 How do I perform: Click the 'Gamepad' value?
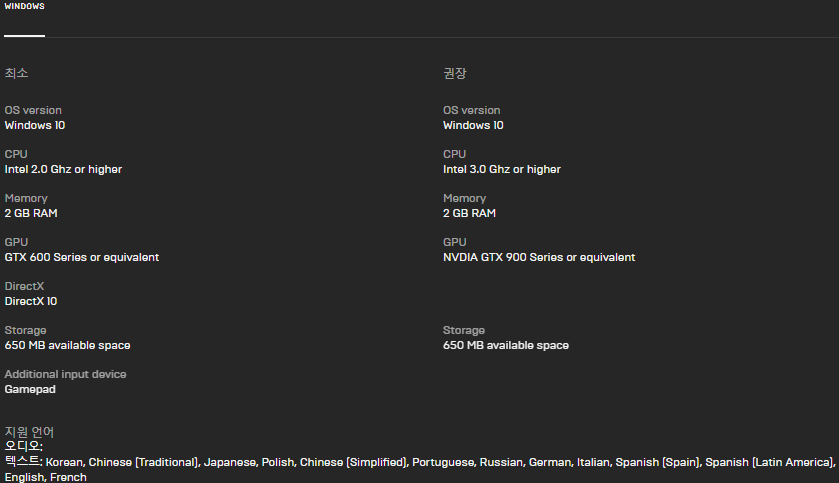click(x=30, y=389)
